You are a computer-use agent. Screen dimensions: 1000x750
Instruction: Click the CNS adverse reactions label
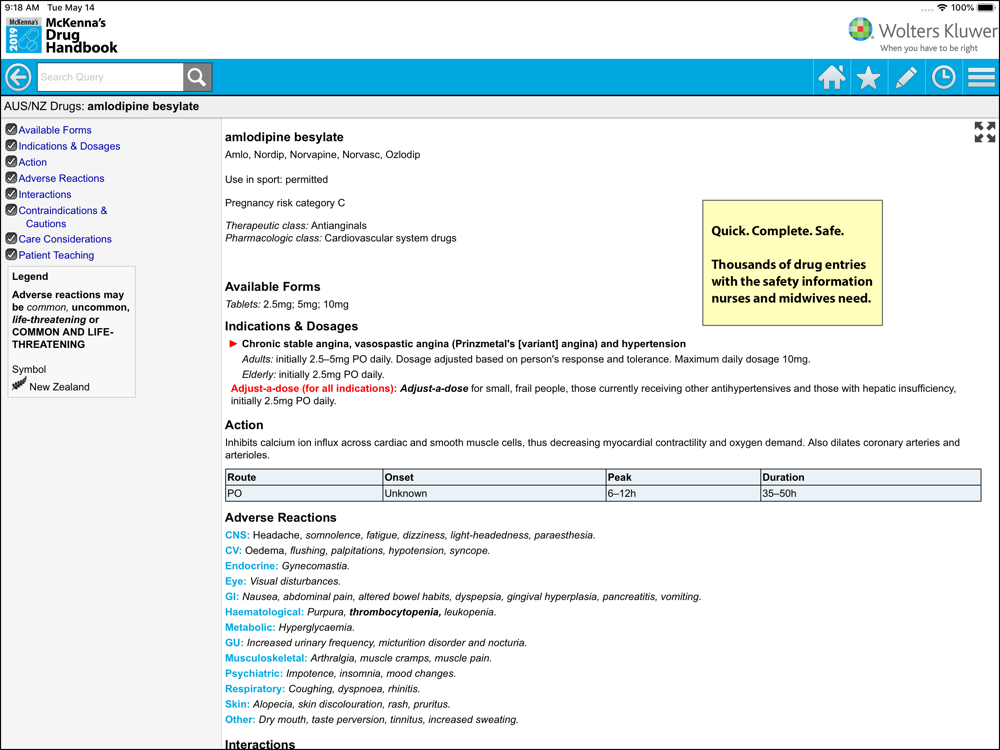[237, 535]
